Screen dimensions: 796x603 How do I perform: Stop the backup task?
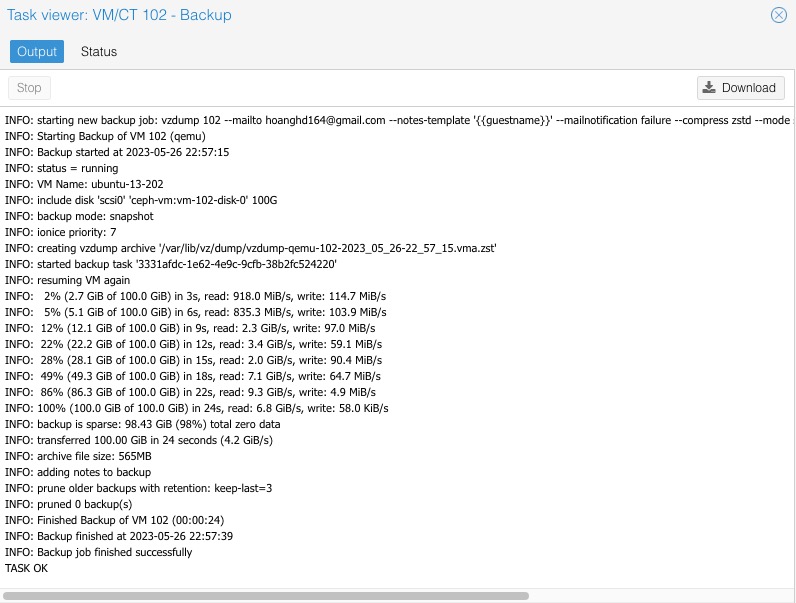29,88
